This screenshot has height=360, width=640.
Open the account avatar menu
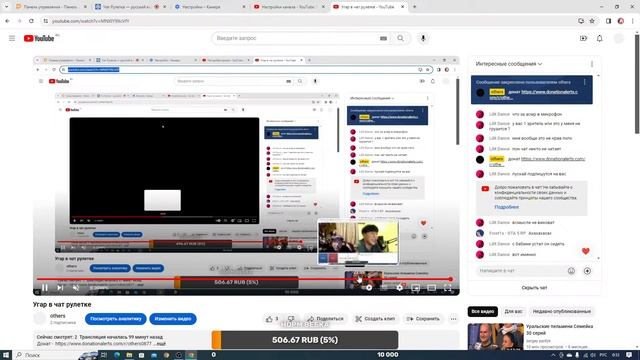tap(619, 38)
